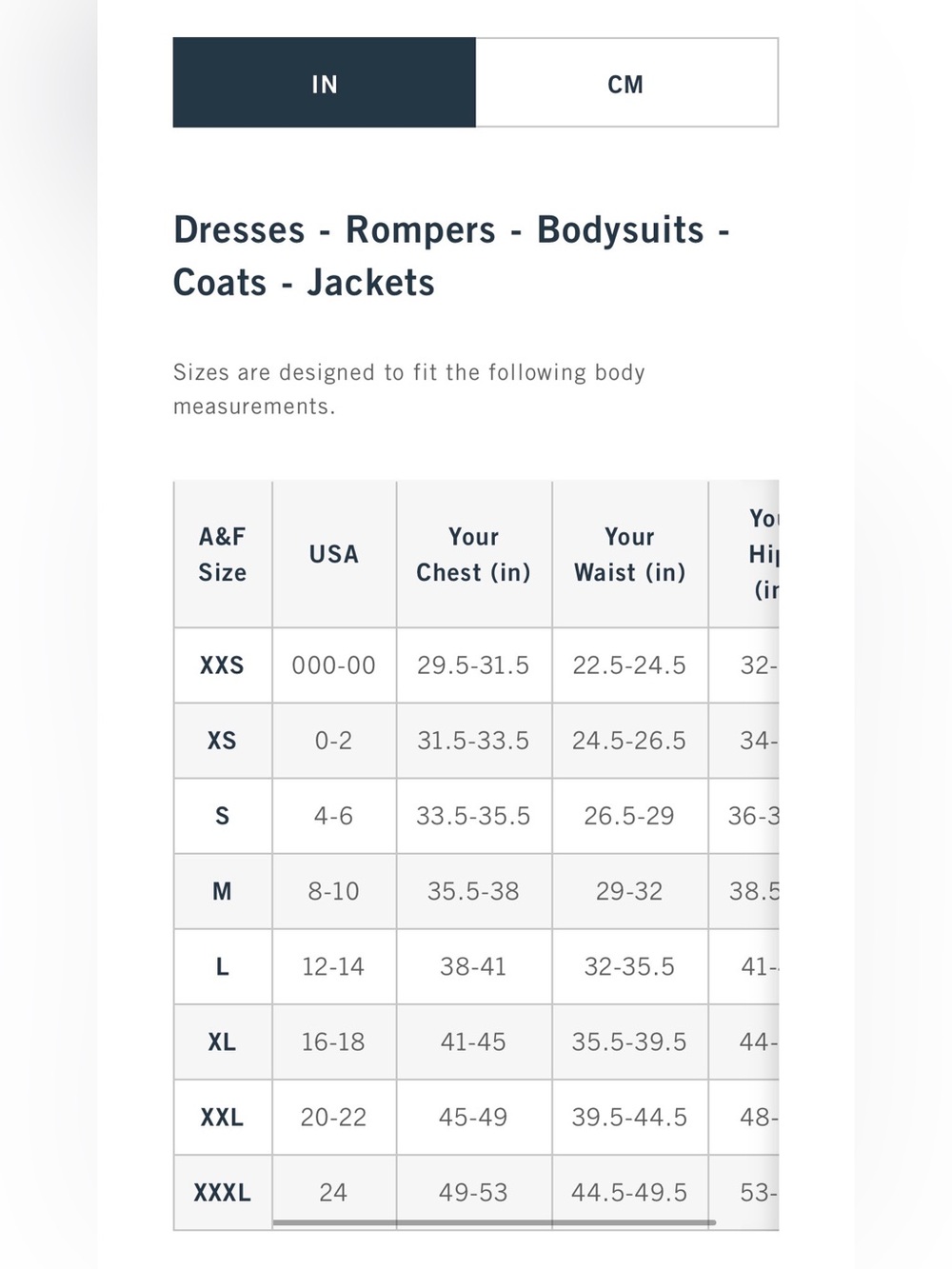
Task: Click USA size 20-22 cell
Action: [333, 1117]
